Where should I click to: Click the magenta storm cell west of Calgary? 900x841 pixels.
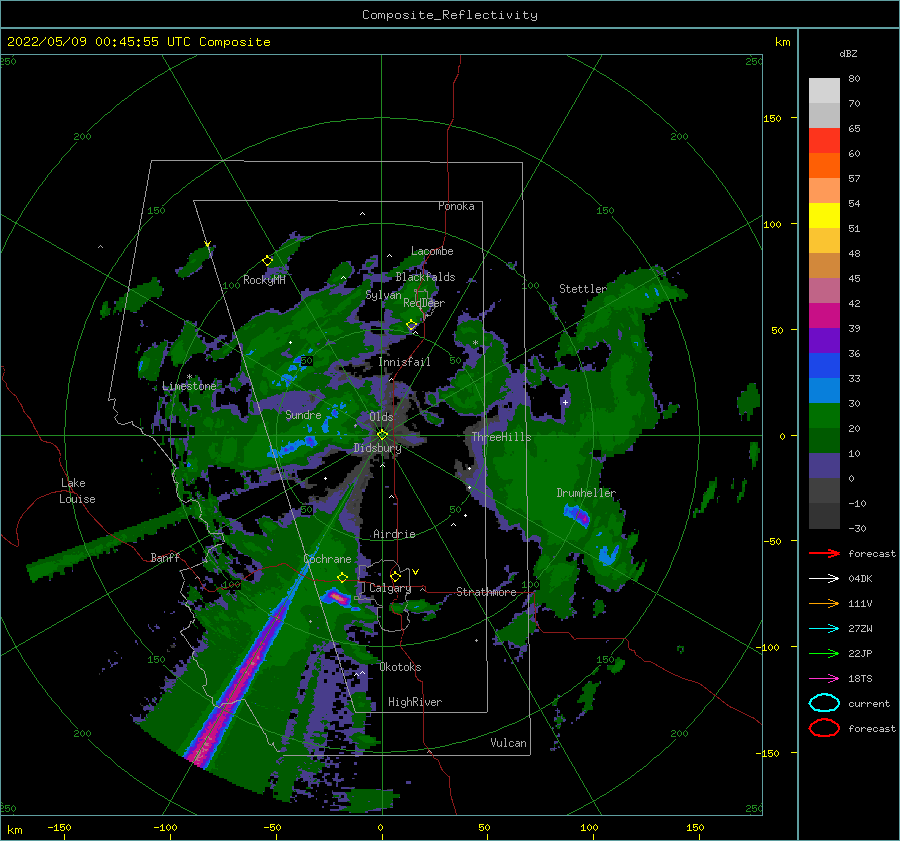coord(337,598)
